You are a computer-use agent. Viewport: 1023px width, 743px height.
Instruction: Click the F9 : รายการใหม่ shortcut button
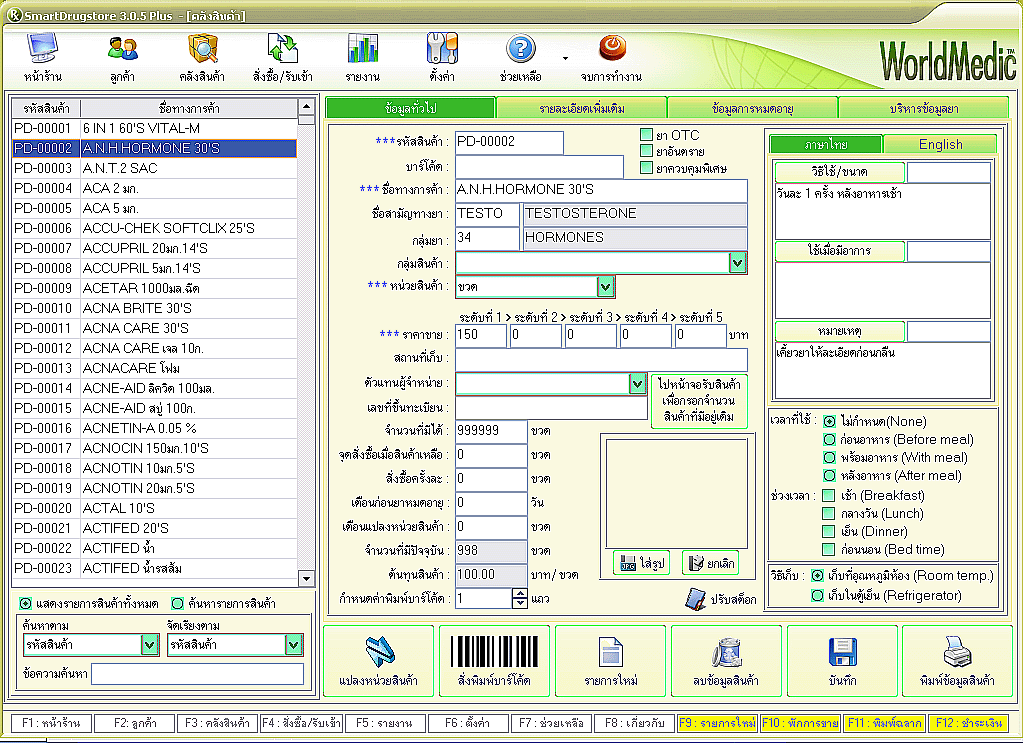pyautogui.click(x=717, y=723)
